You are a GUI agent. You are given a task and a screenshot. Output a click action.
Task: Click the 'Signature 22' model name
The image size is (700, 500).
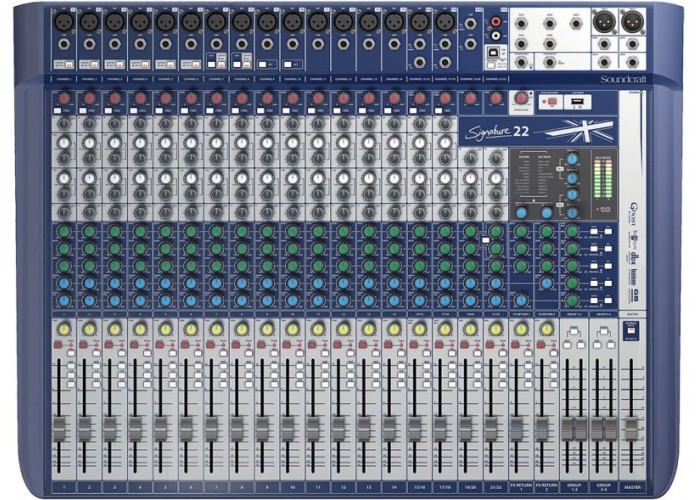(497, 132)
